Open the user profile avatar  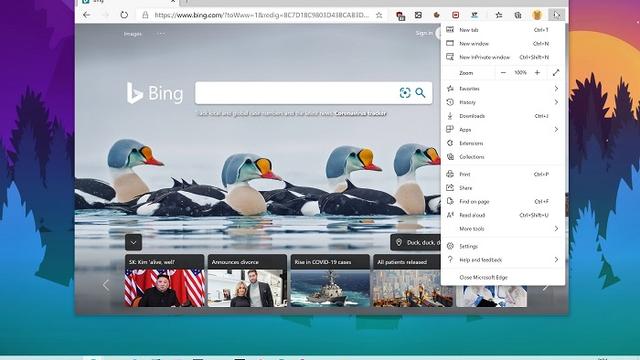[537, 15]
